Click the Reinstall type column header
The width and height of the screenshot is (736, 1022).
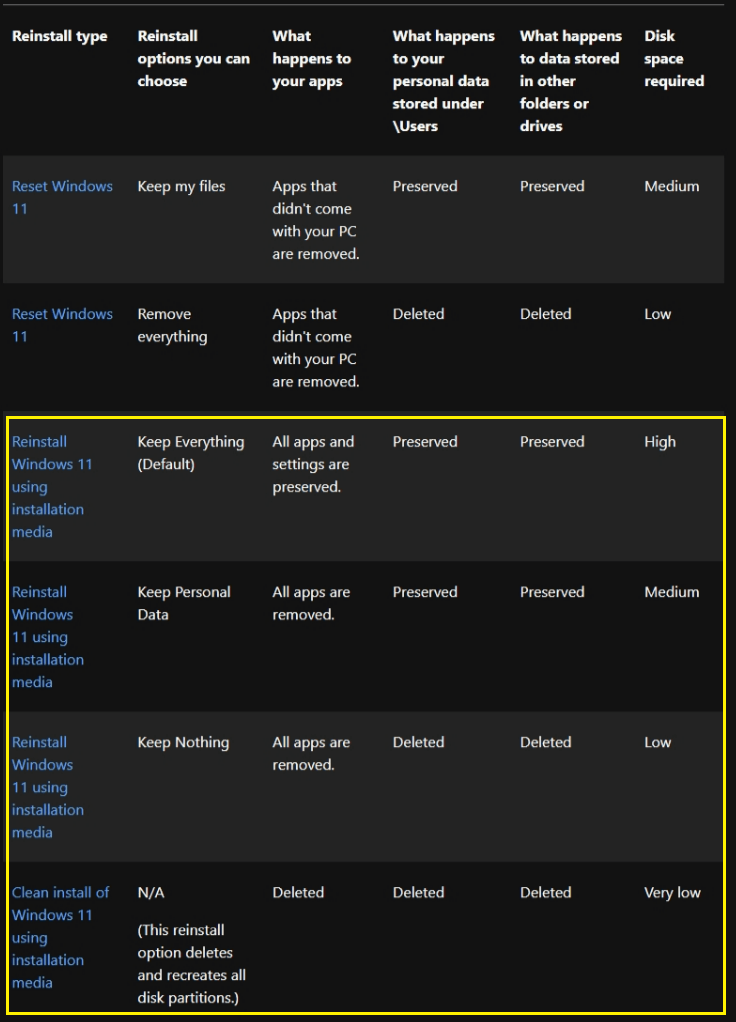tap(59, 36)
